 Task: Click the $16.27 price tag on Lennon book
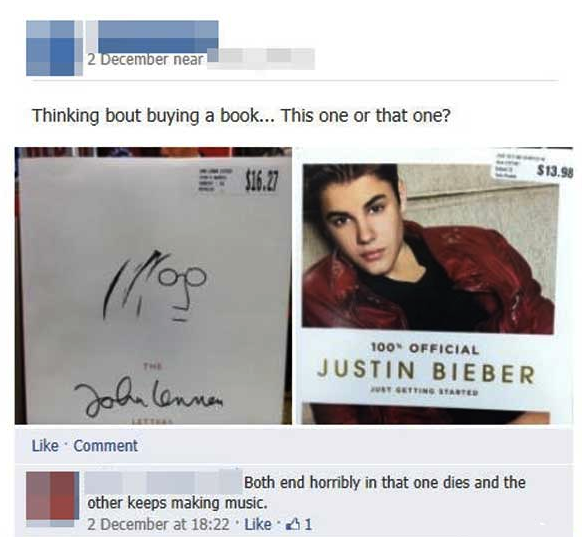[x=262, y=180]
